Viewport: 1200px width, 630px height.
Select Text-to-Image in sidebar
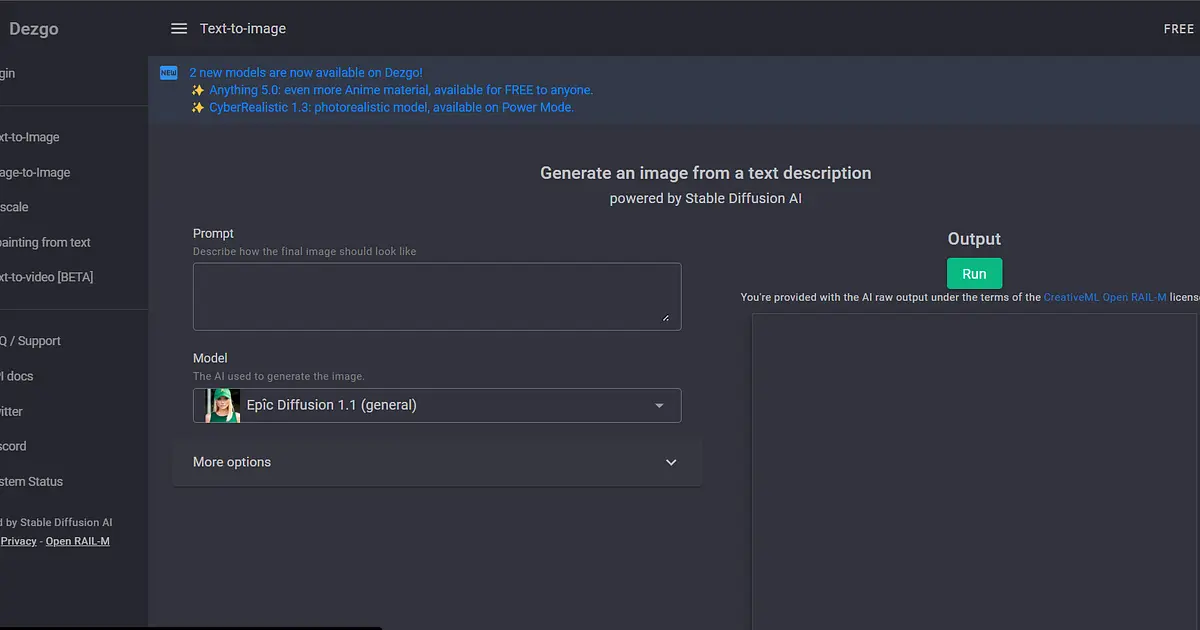coord(30,137)
